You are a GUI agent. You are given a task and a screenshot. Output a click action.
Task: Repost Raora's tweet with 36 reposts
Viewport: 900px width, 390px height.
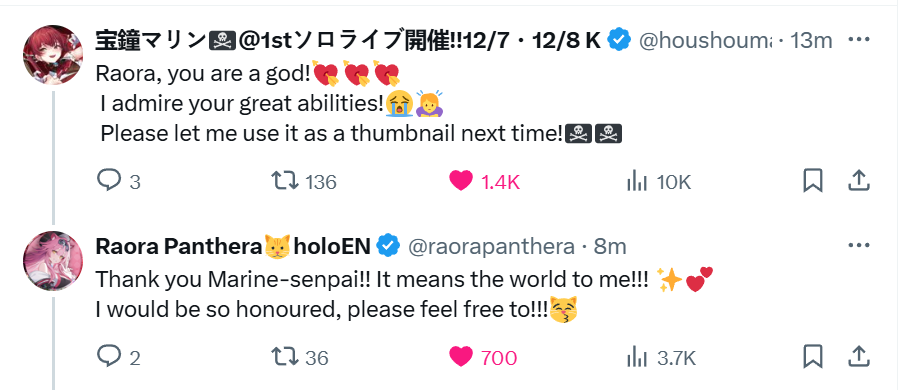tap(300, 358)
